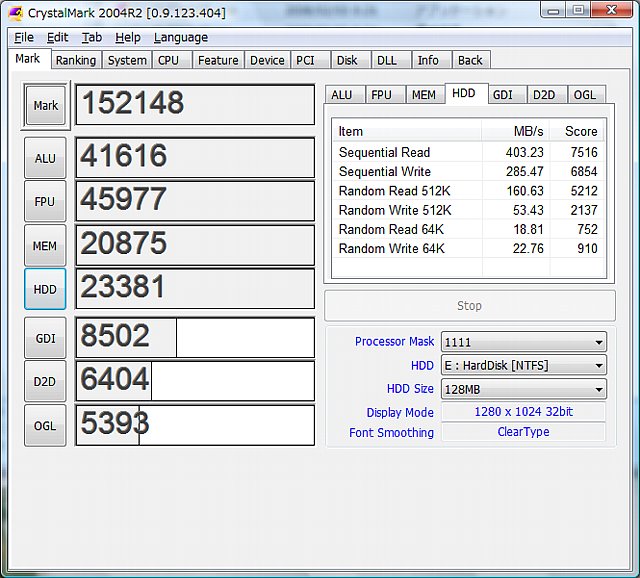Run the GDI benchmark button
Image resolution: width=640 pixels, height=578 pixels.
pyautogui.click(x=45, y=338)
